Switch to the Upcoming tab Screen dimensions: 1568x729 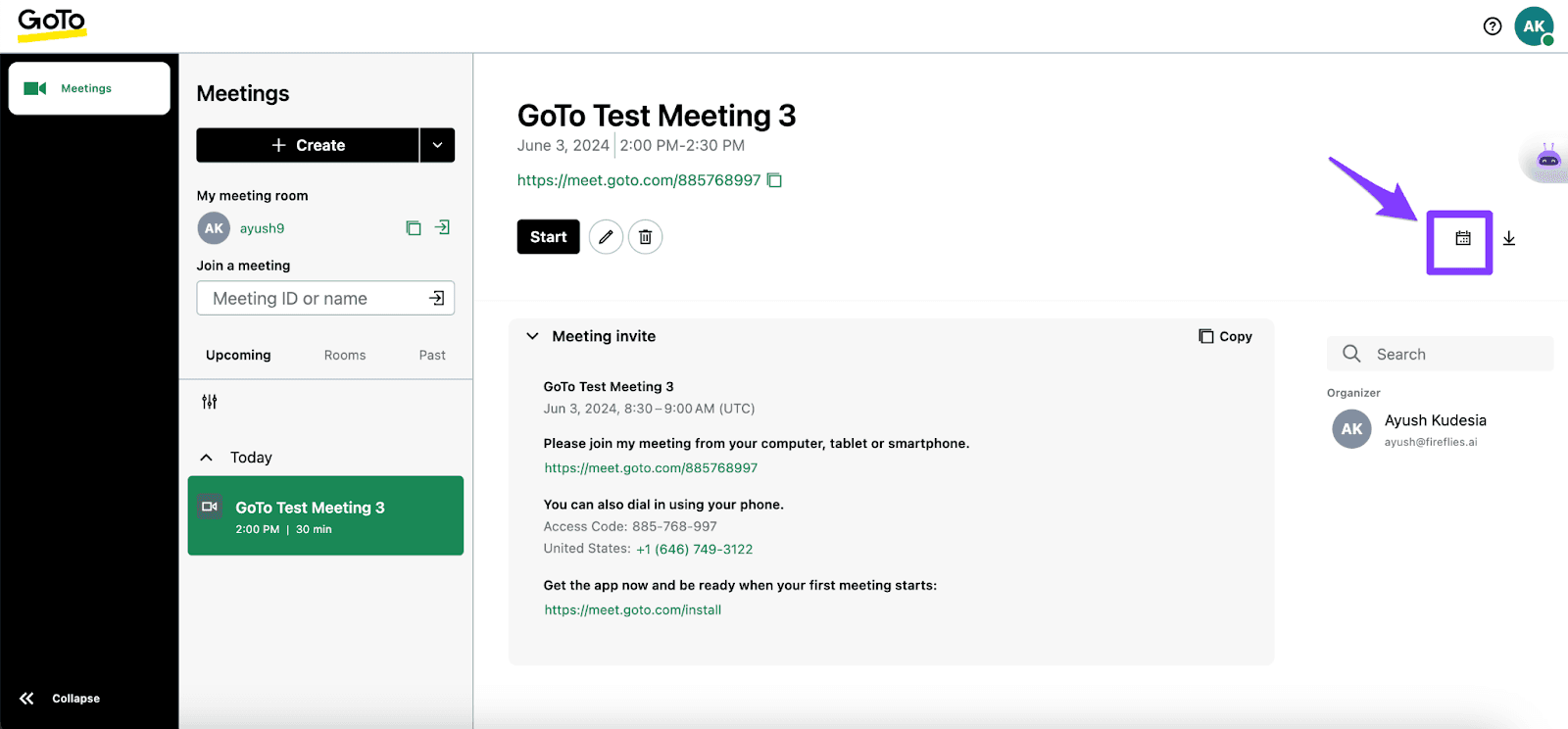[238, 355]
